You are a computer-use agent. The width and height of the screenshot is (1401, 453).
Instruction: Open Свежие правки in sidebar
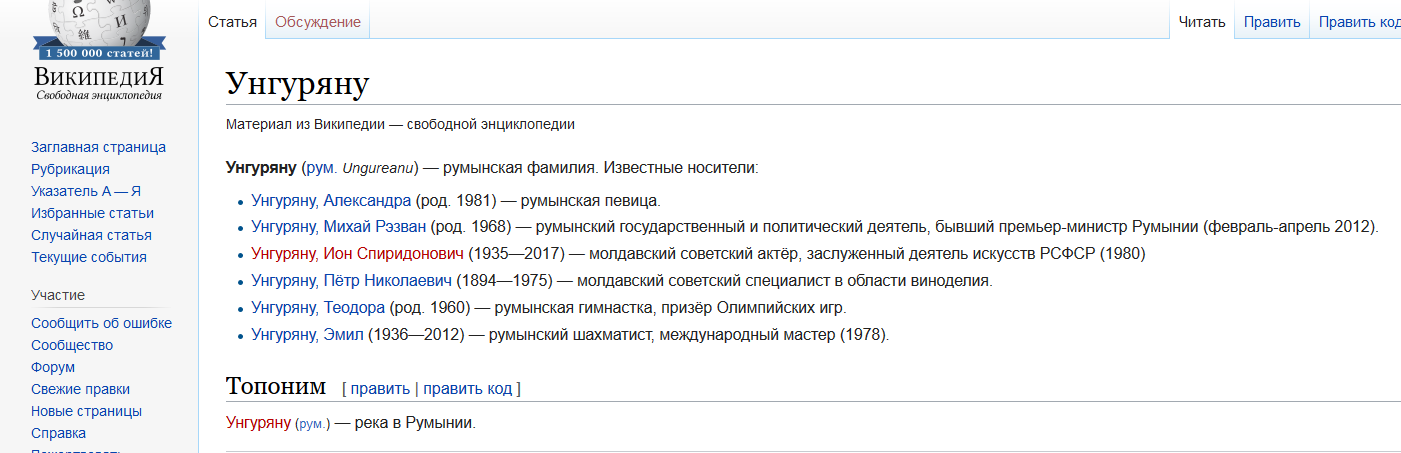[x=80, y=389]
